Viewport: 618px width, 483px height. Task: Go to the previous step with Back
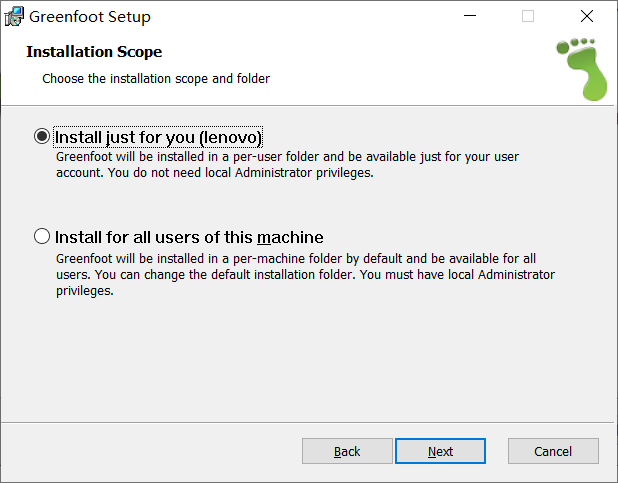coord(347,451)
